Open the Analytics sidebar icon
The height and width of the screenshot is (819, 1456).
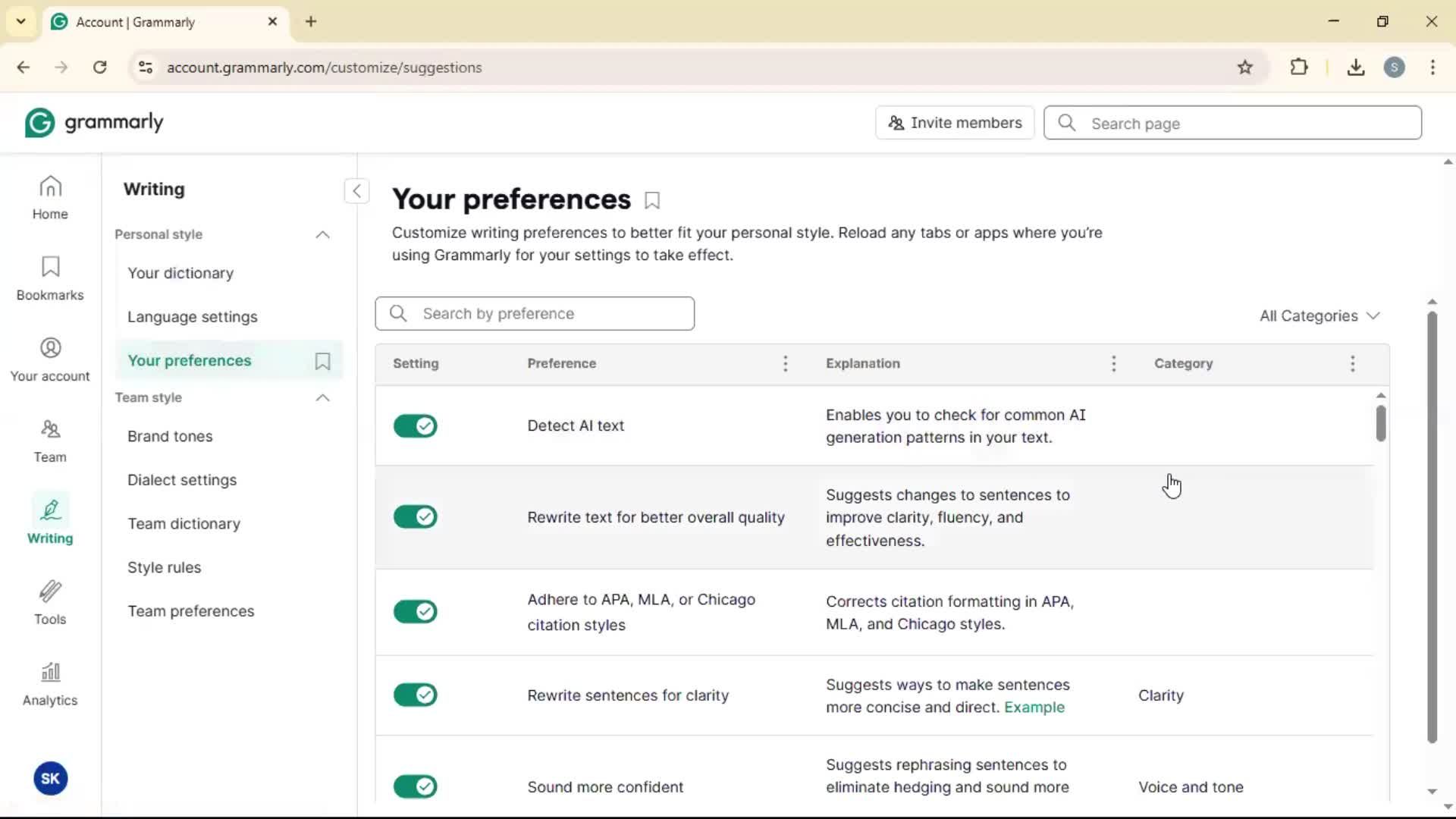click(50, 683)
